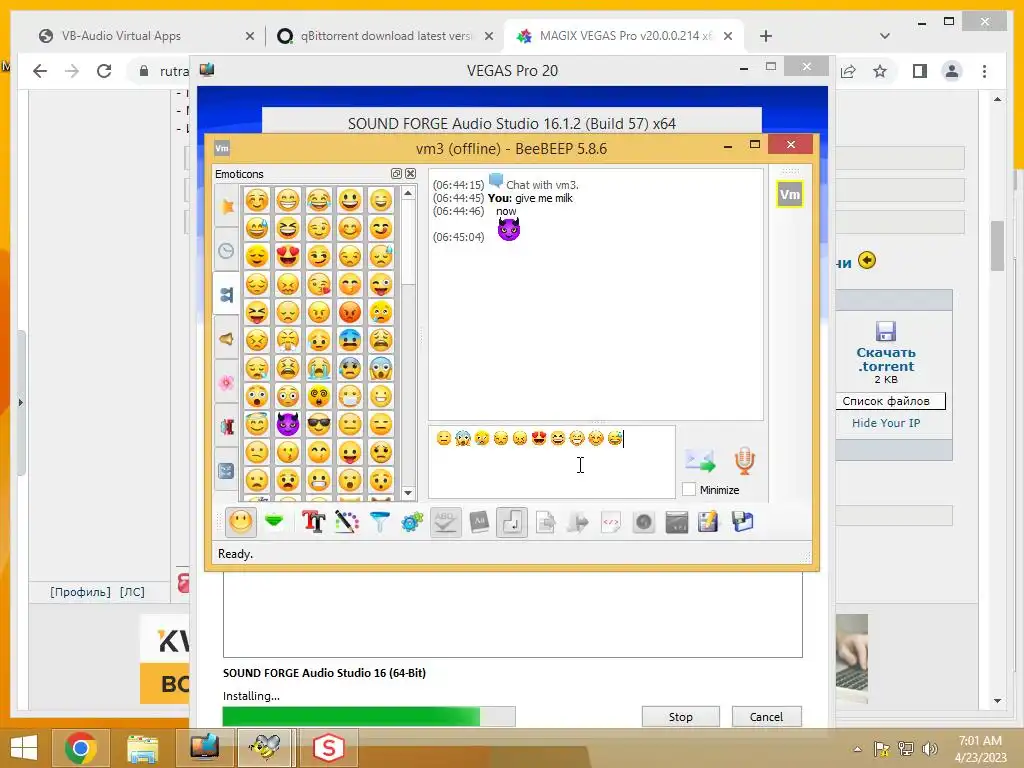Insert the screaming blue-forehead face emoji

click(x=381, y=368)
